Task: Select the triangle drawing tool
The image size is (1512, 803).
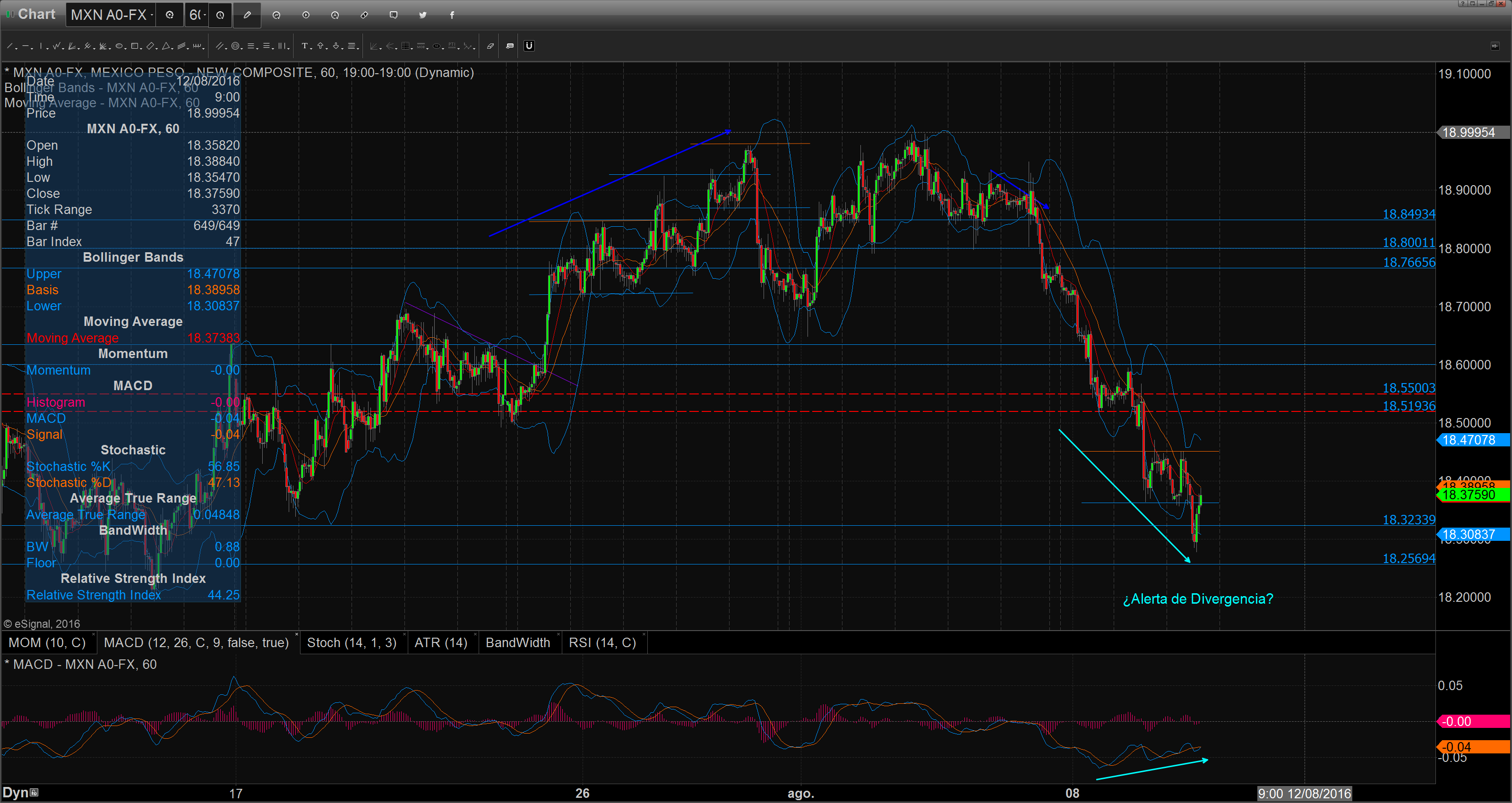Action: 166,46
